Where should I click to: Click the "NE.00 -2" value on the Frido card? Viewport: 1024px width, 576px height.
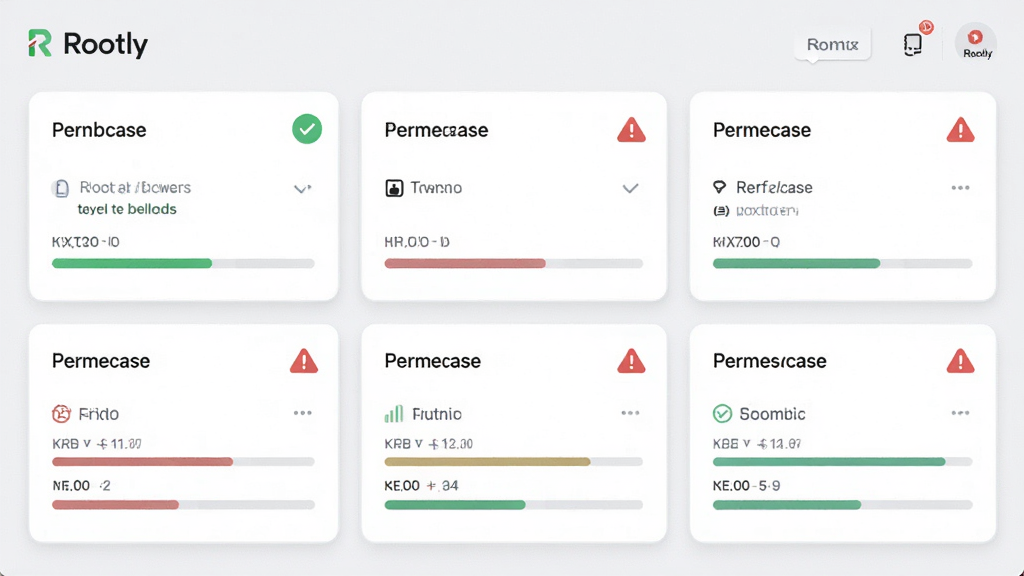tap(82, 486)
